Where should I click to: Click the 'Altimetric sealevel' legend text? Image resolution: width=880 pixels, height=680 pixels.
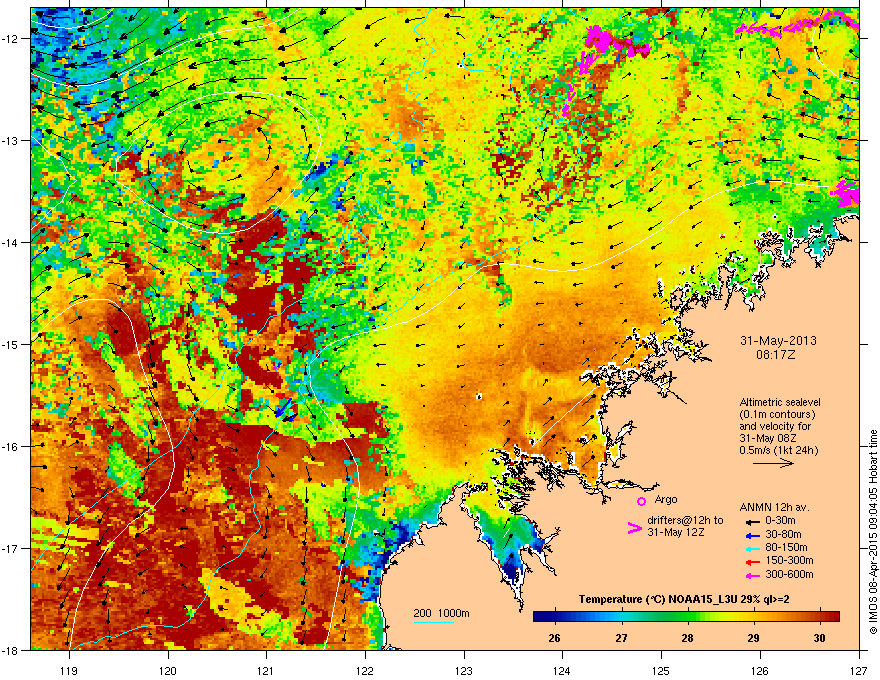pyautogui.click(x=780, y=402)
